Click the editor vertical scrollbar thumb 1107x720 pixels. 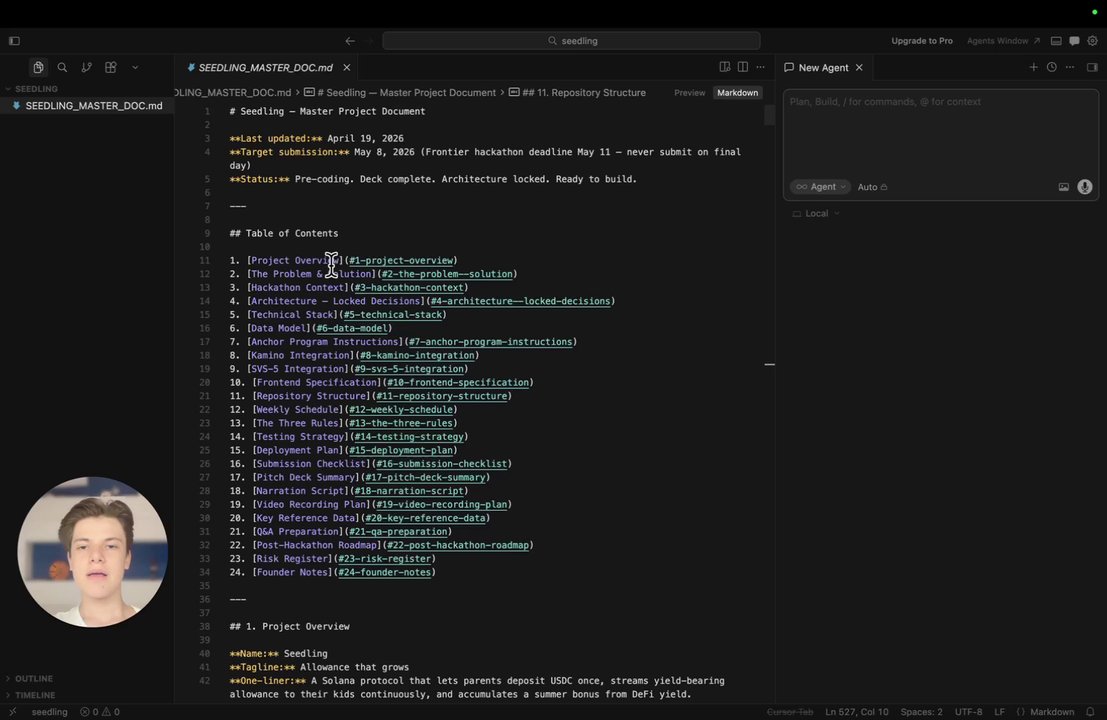(769, 116)
